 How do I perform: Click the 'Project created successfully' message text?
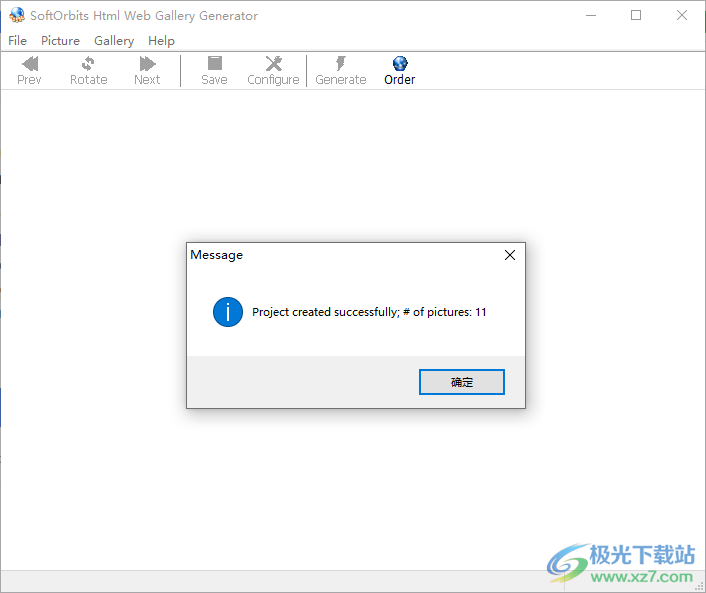click(369, 312)
